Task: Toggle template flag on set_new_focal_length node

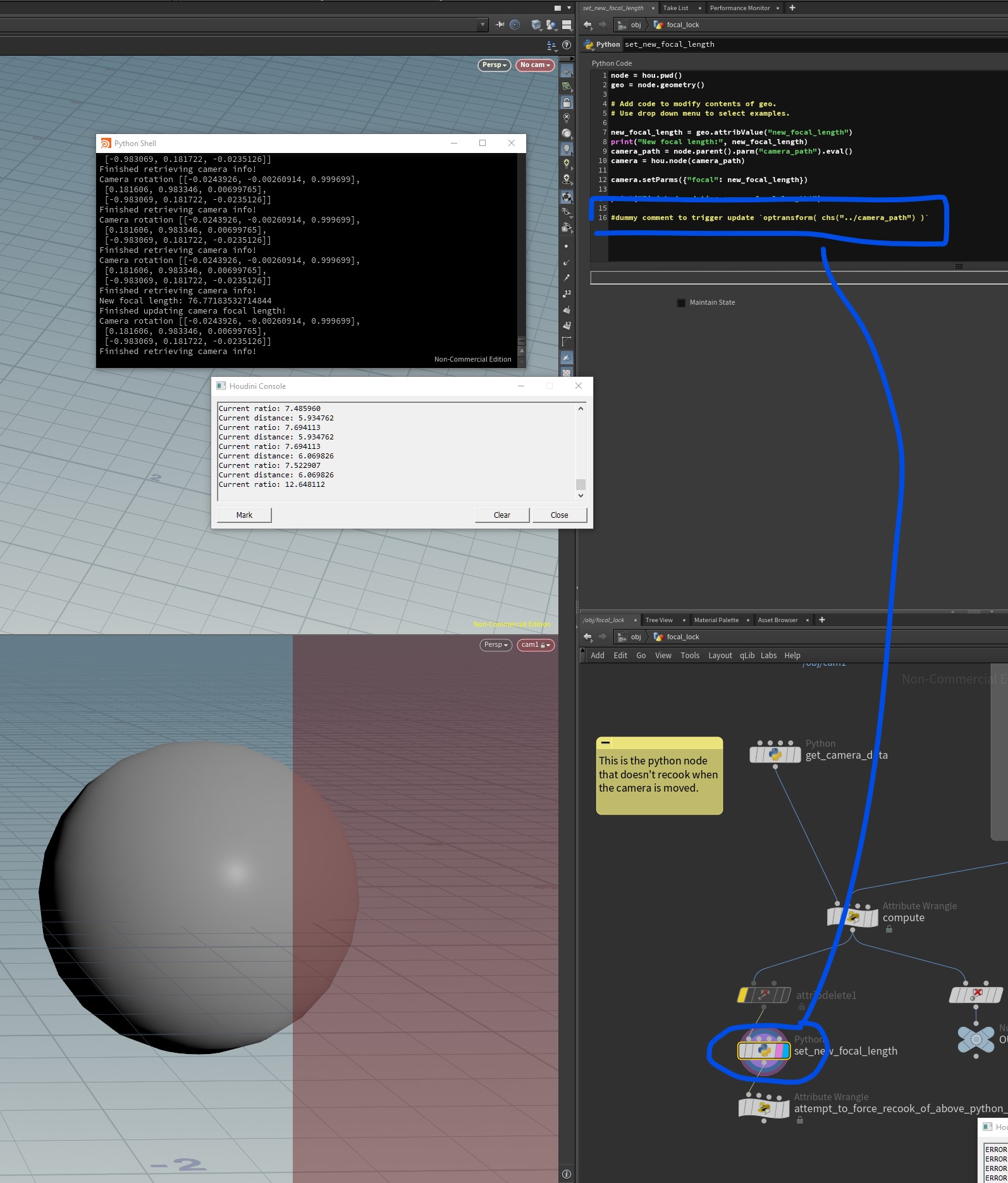Action: pos(778,1051)
